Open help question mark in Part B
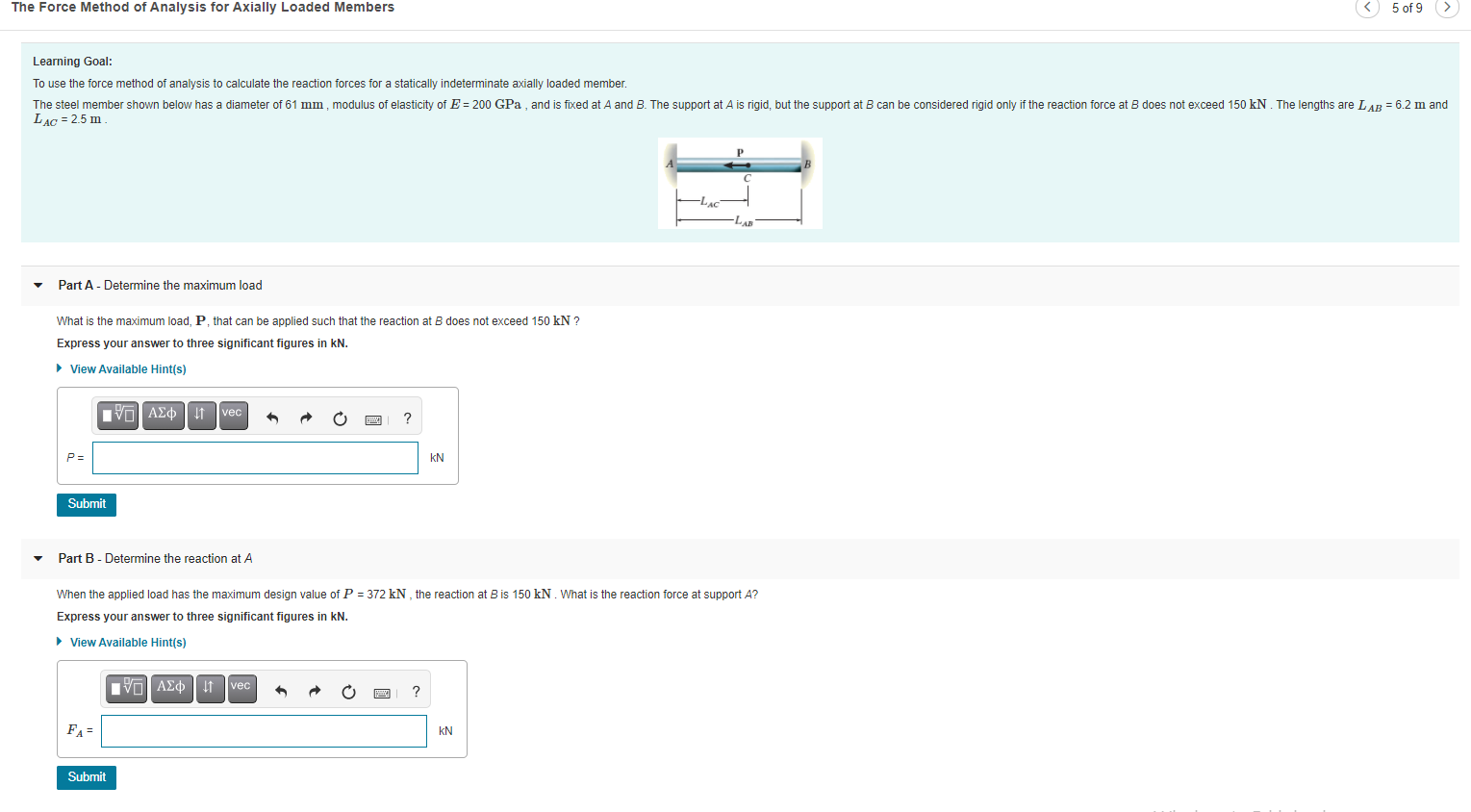Image resolution: width=1471 pixels, height=812 pixels. (416, 692)
